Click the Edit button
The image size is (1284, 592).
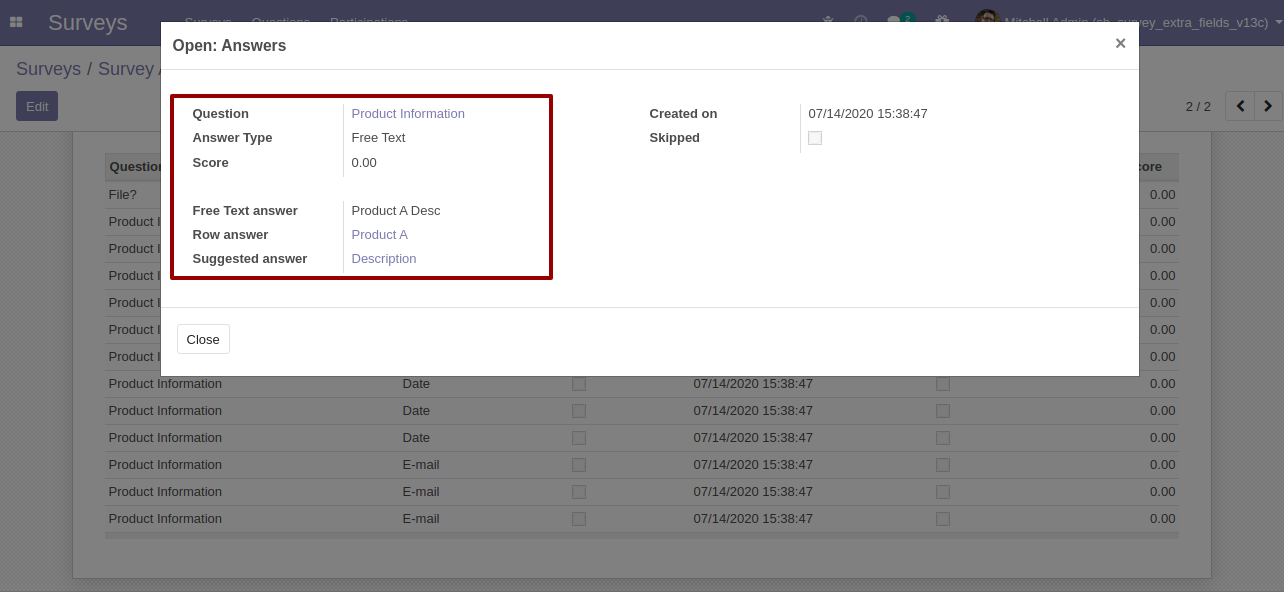[x=37, y=106]
